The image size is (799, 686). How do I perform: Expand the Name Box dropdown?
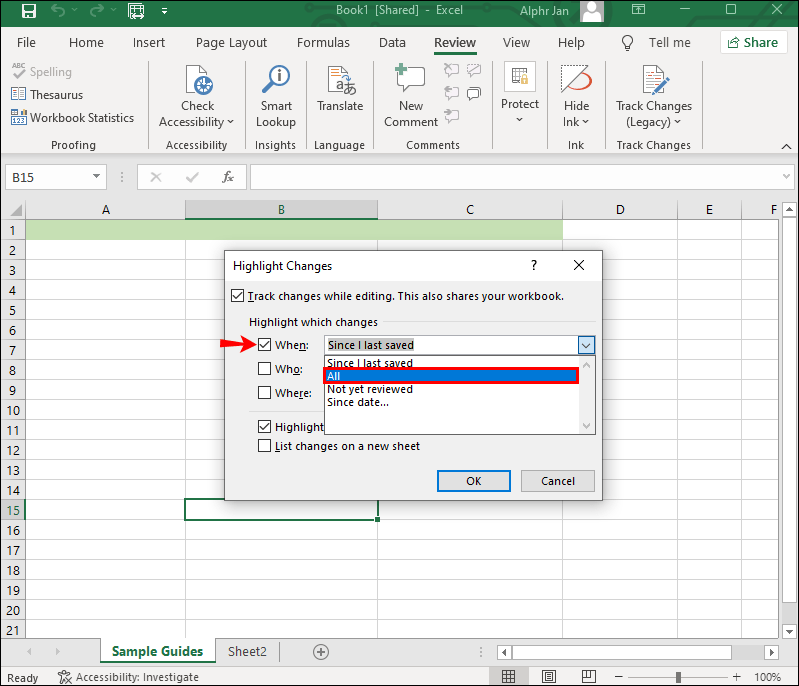[96, 176]
